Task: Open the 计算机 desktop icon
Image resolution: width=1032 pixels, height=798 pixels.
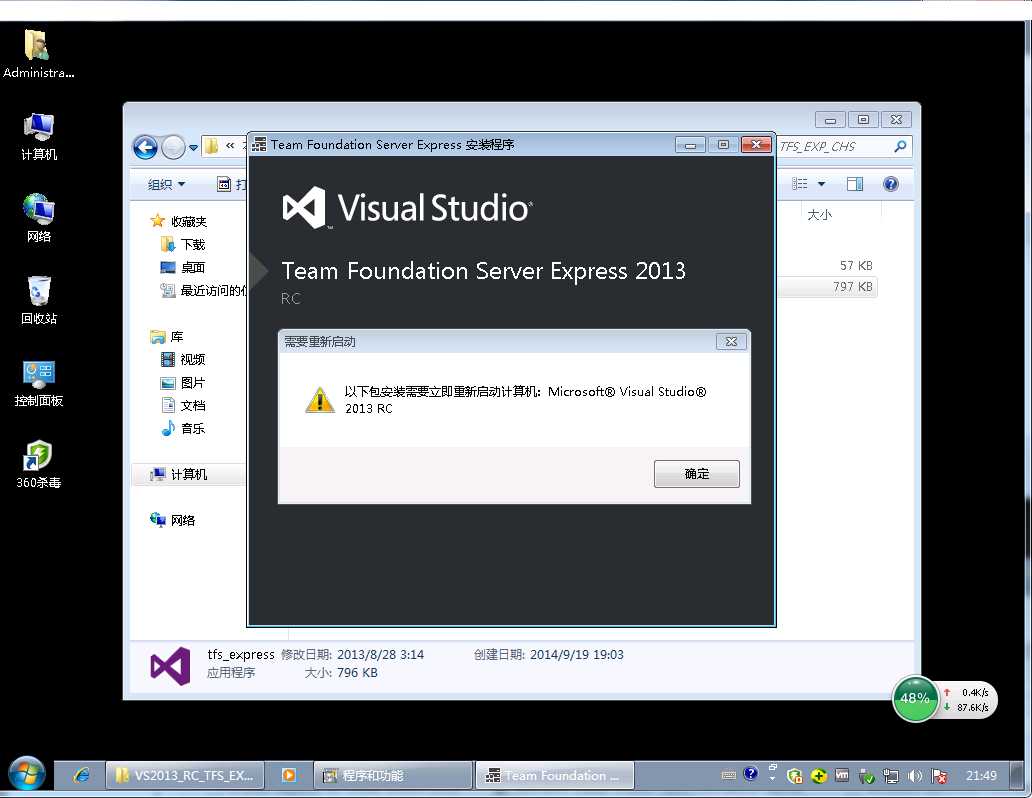Action: coord(38,136)
